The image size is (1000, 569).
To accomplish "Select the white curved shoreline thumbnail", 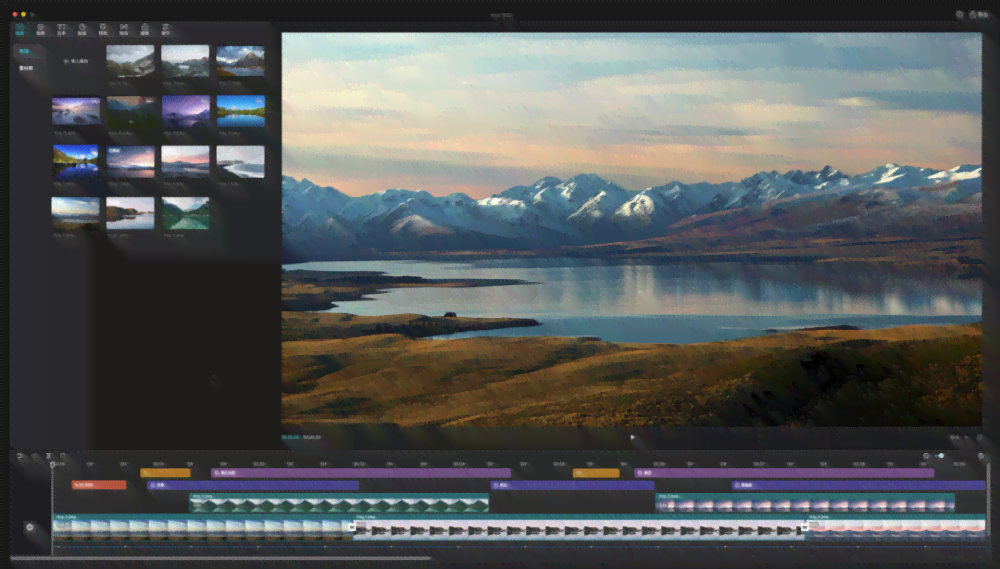I will tap(240, 162).
